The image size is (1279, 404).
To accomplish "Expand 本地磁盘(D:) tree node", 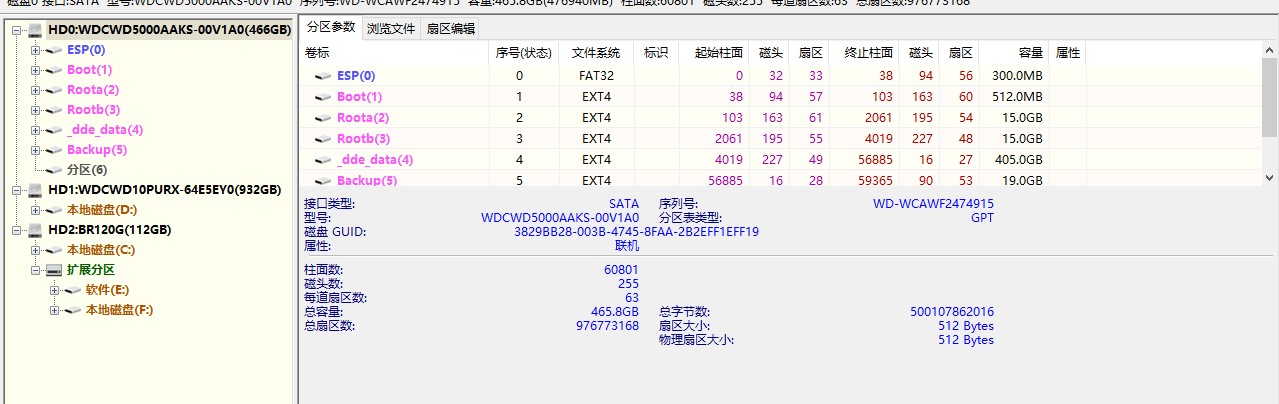I will coord(36,210).
